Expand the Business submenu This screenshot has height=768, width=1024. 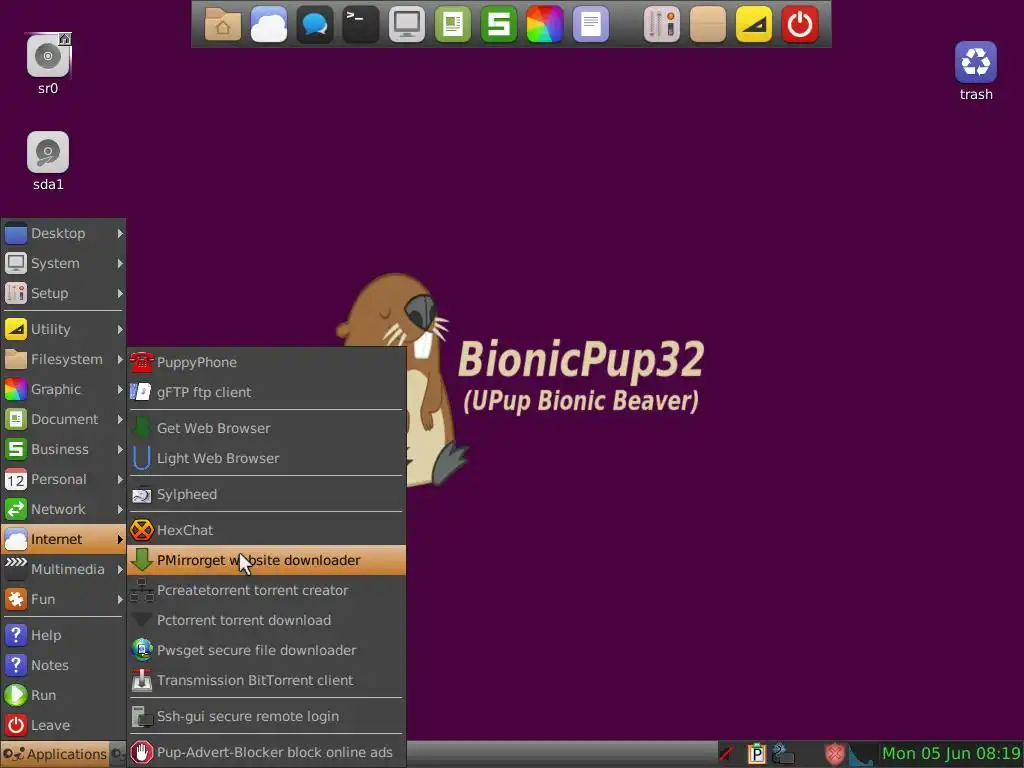(63, 449)
